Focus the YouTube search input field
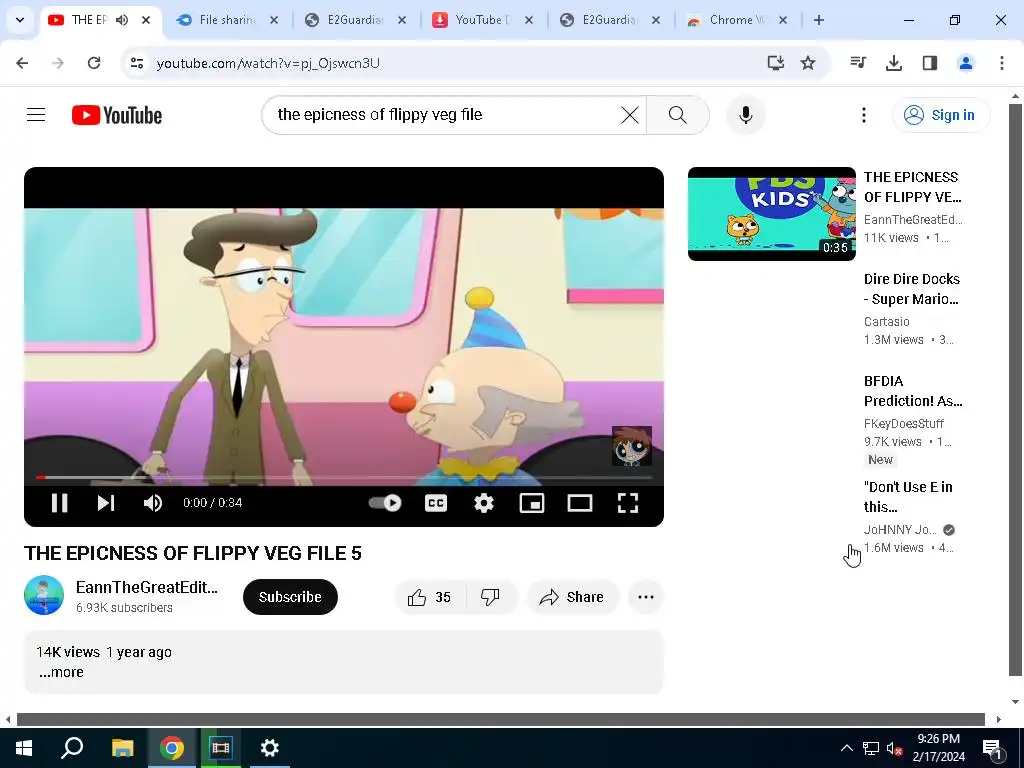Screen dimensions: 1024x768 [444, 115]
